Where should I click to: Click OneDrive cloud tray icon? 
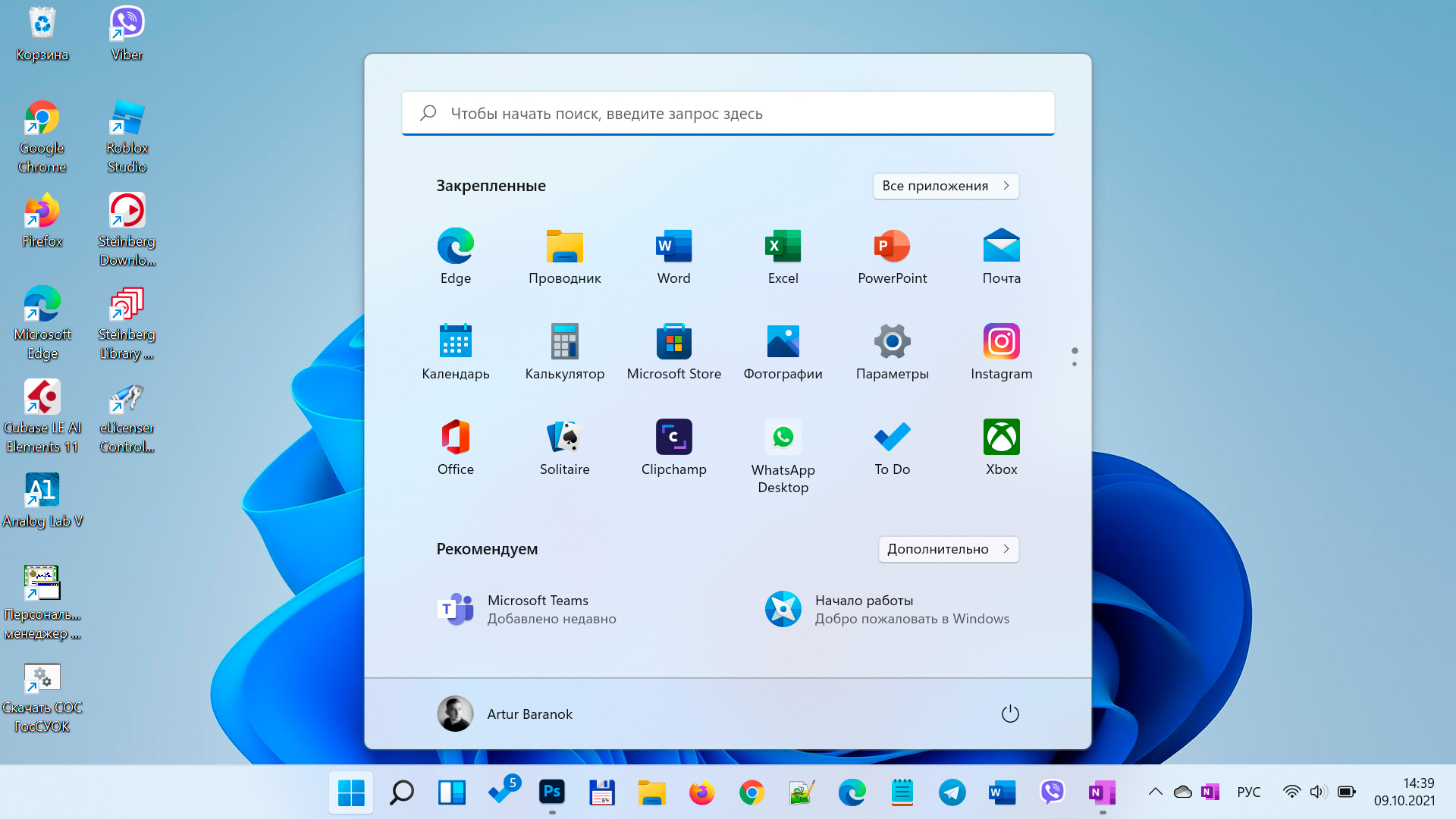pos(1183,792)
